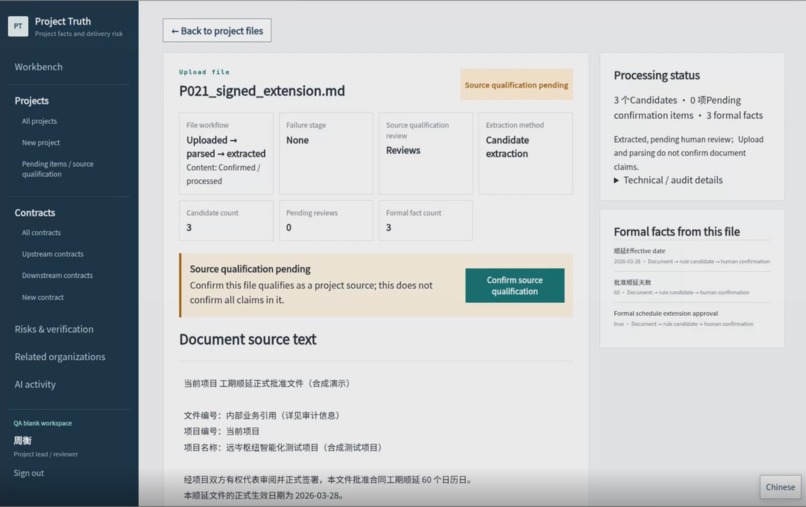Click the Project lead / reviewer label
The height and width of the screenshot is (507, 806).
tap(46, 454)
